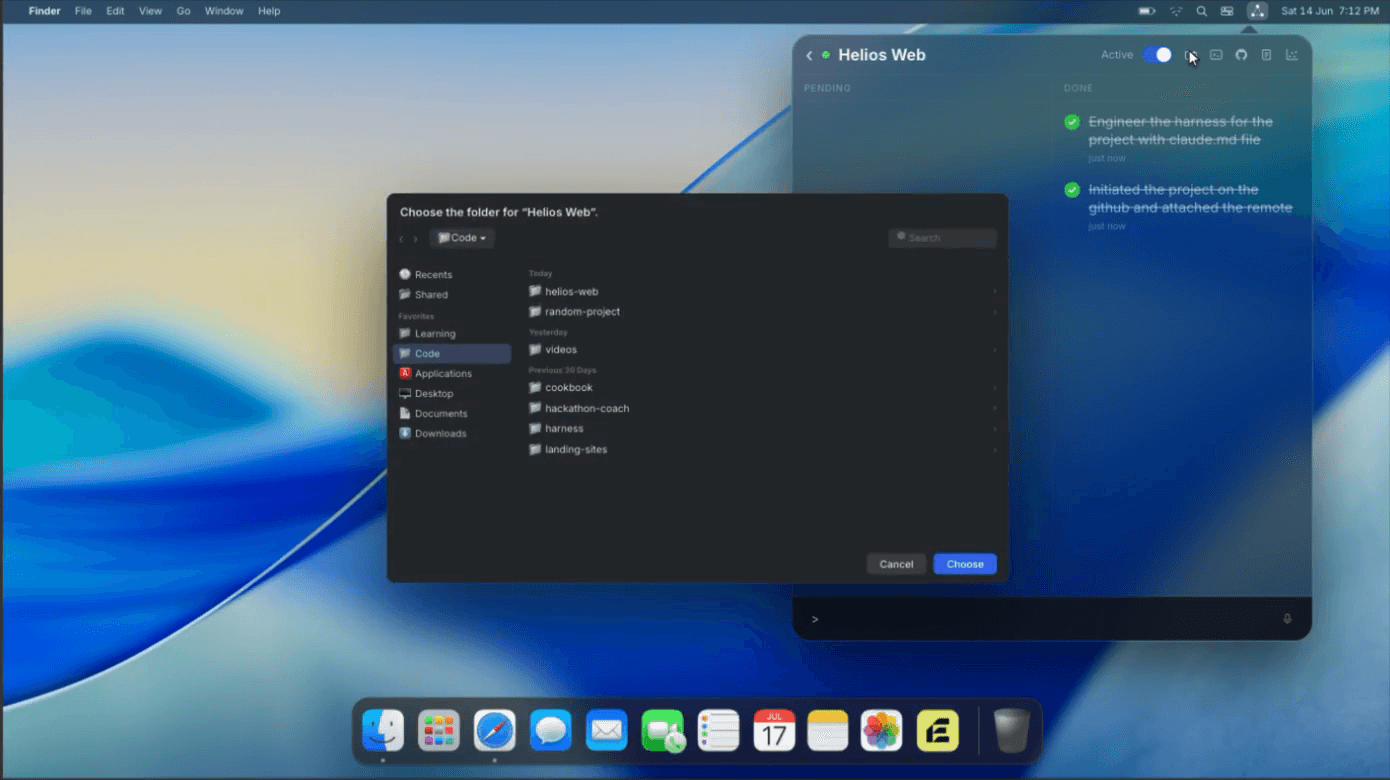Screen dimensions: 1390x780
Task: Click the Search field in folder dialog
Action: 942,238
